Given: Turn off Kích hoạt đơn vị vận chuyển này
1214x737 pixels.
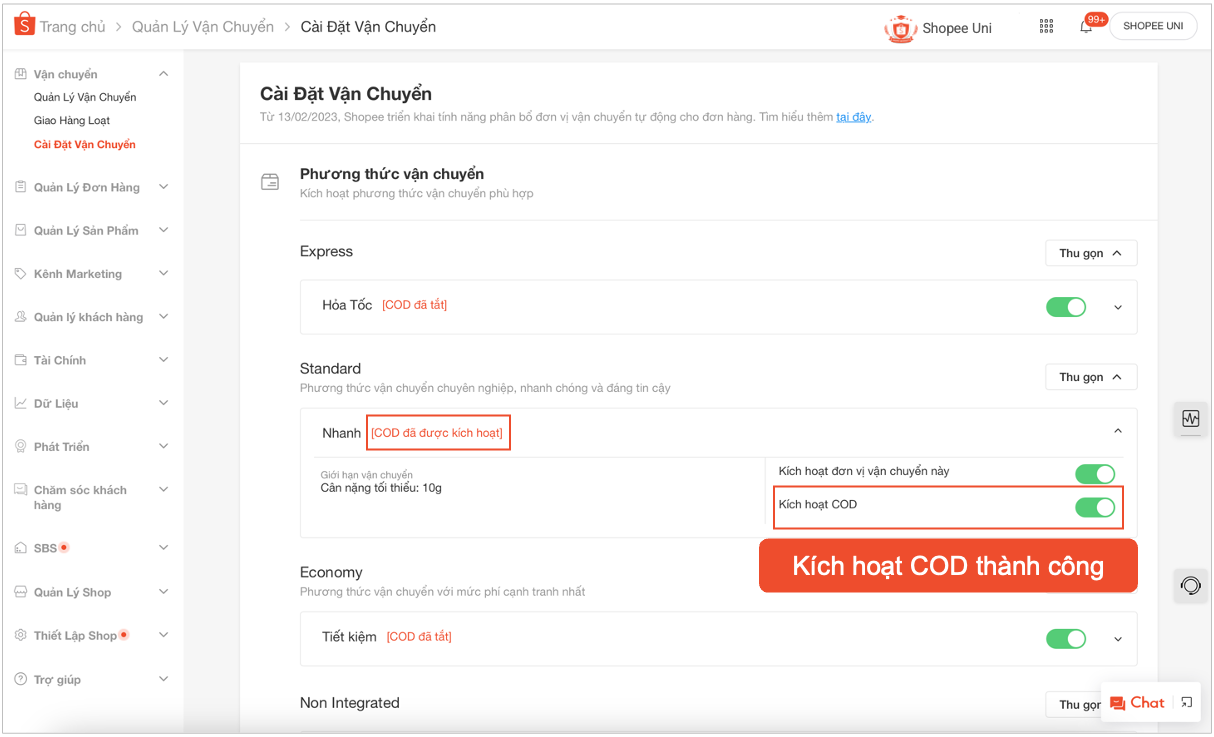Looking at the screenshot, I should coord(1094,474).
